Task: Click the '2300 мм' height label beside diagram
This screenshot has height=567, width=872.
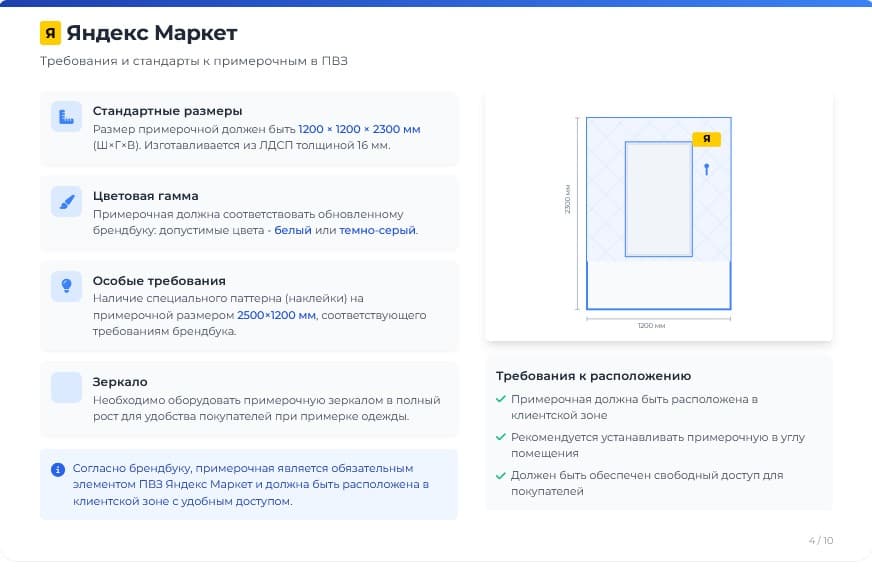Action: 568,199
